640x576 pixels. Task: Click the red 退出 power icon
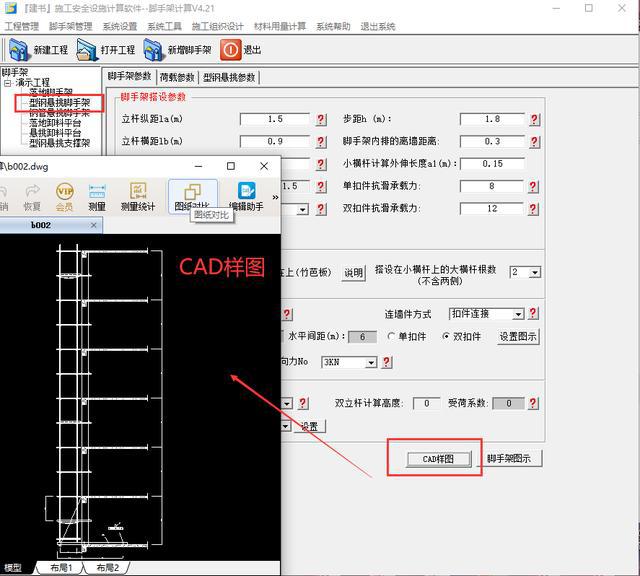point(231,50)
